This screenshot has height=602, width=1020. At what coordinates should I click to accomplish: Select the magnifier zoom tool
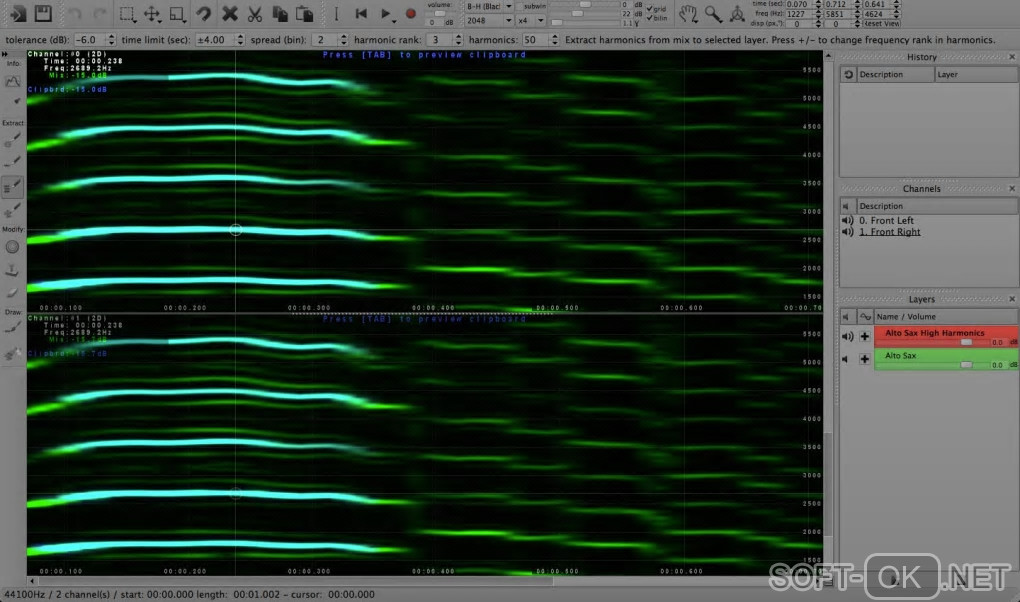click(713, 13)
